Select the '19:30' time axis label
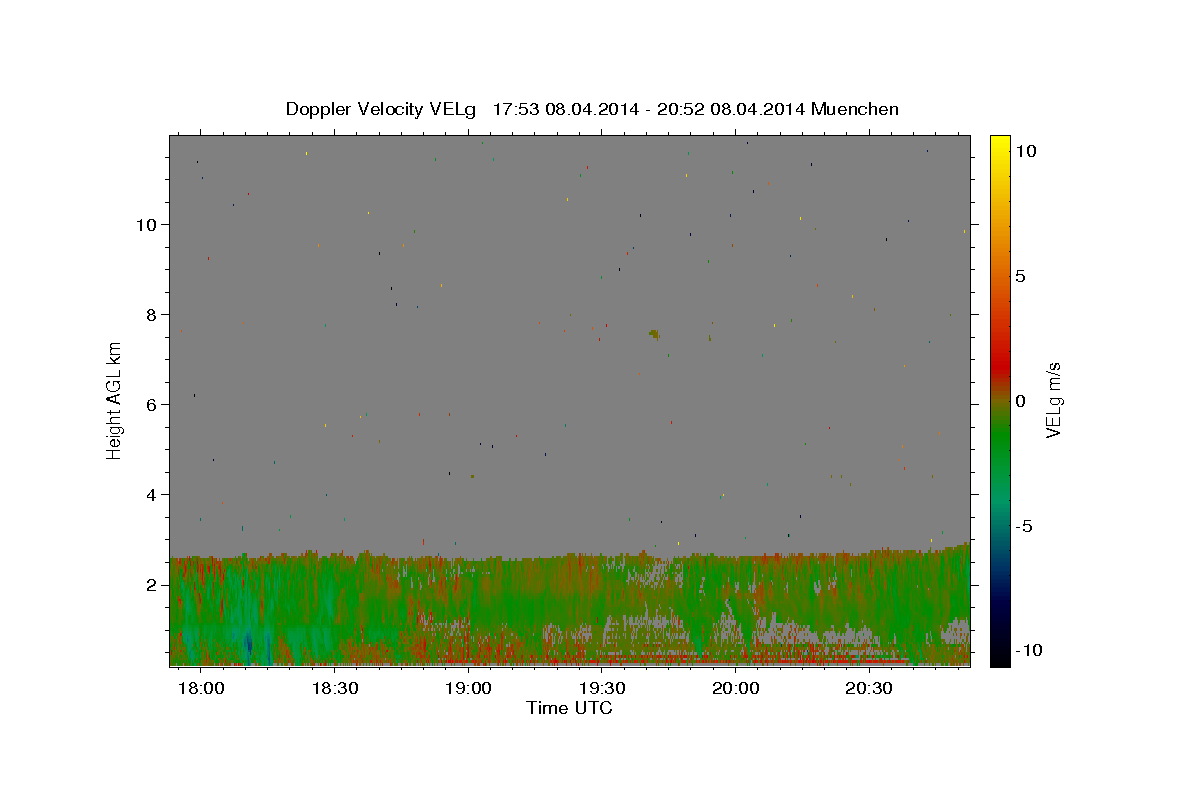Image resolution: width=1200 pixels, height=800 pixels. [x=603, y=688]
